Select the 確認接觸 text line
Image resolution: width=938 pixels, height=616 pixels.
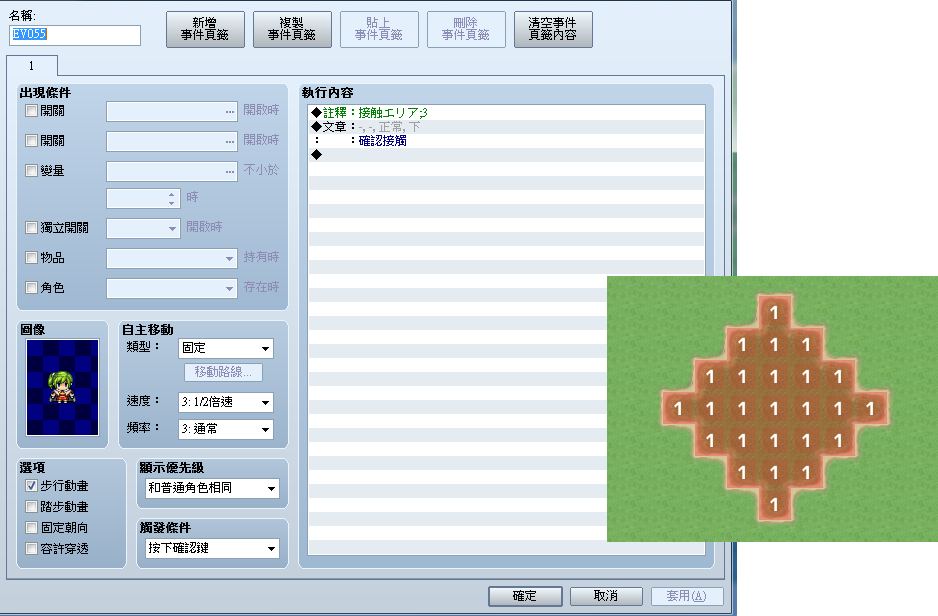pyautogui.click(x=507, y=141)
